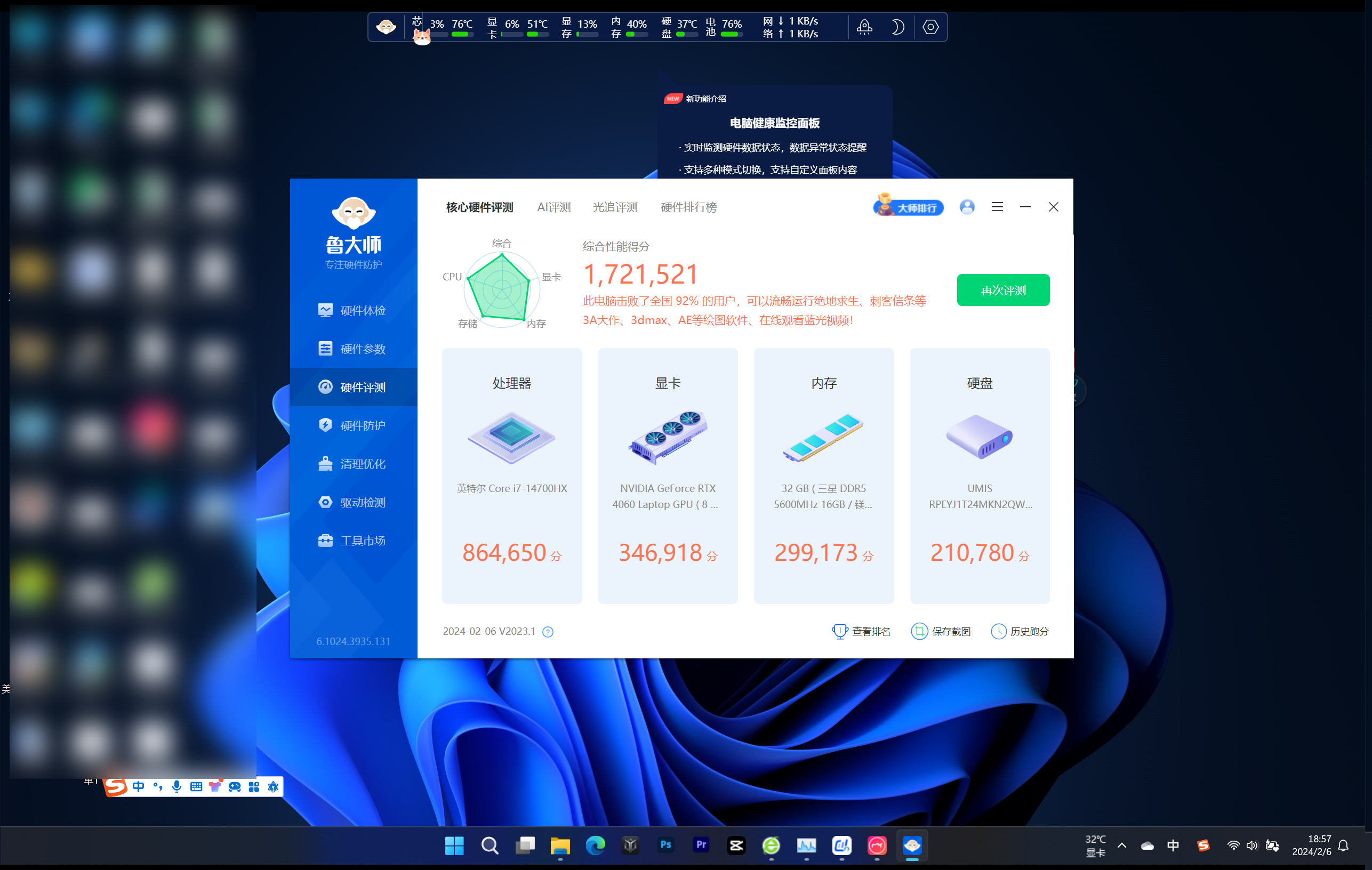Select 硬件评测 in the sidebar
1372x870 pixels.
tap(353, 388)
